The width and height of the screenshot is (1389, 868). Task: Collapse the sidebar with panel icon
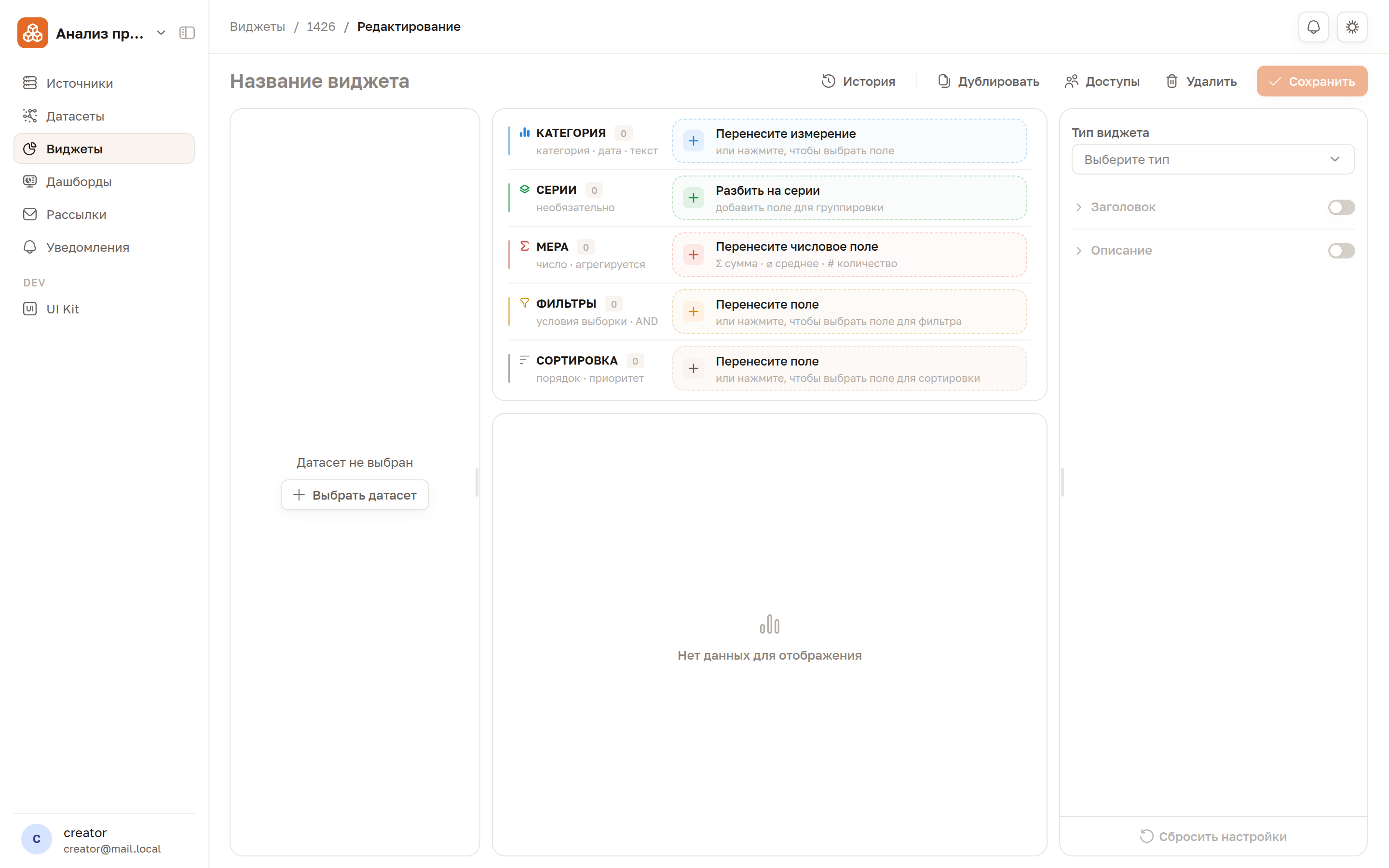pyautogui.click(x=187, y=33)
